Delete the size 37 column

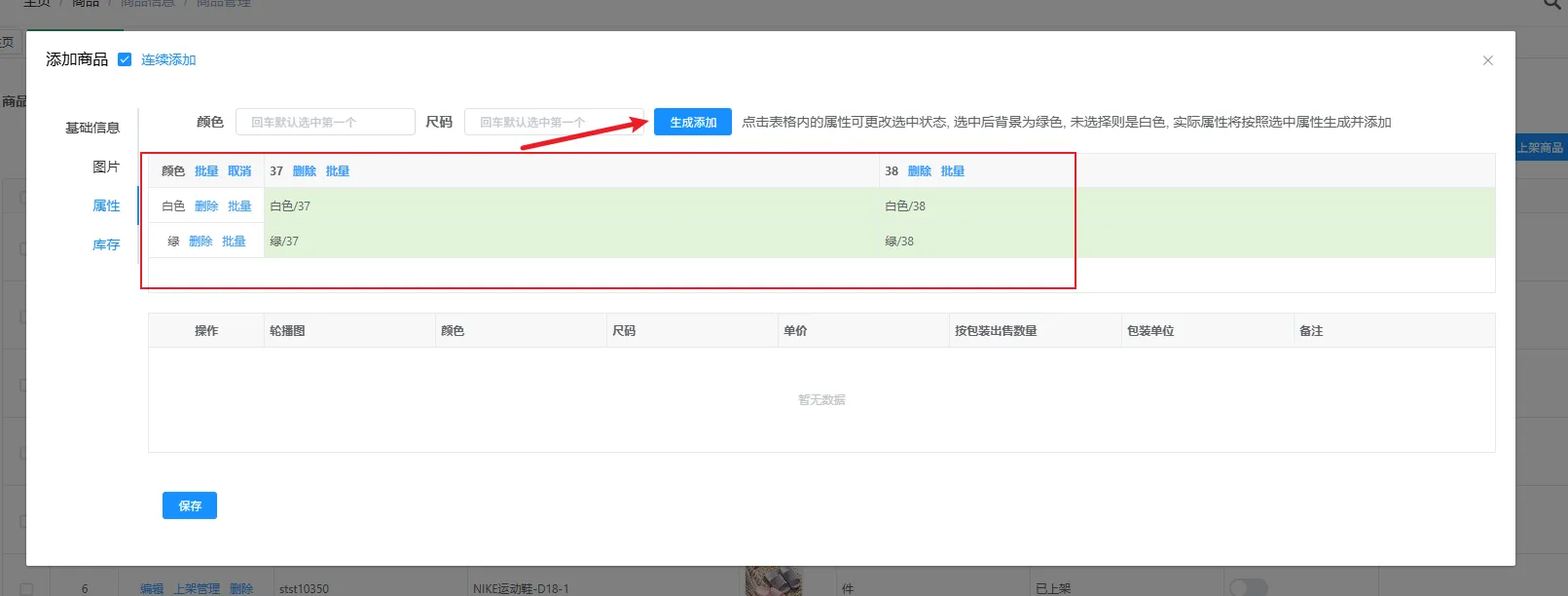click(305, 171)
